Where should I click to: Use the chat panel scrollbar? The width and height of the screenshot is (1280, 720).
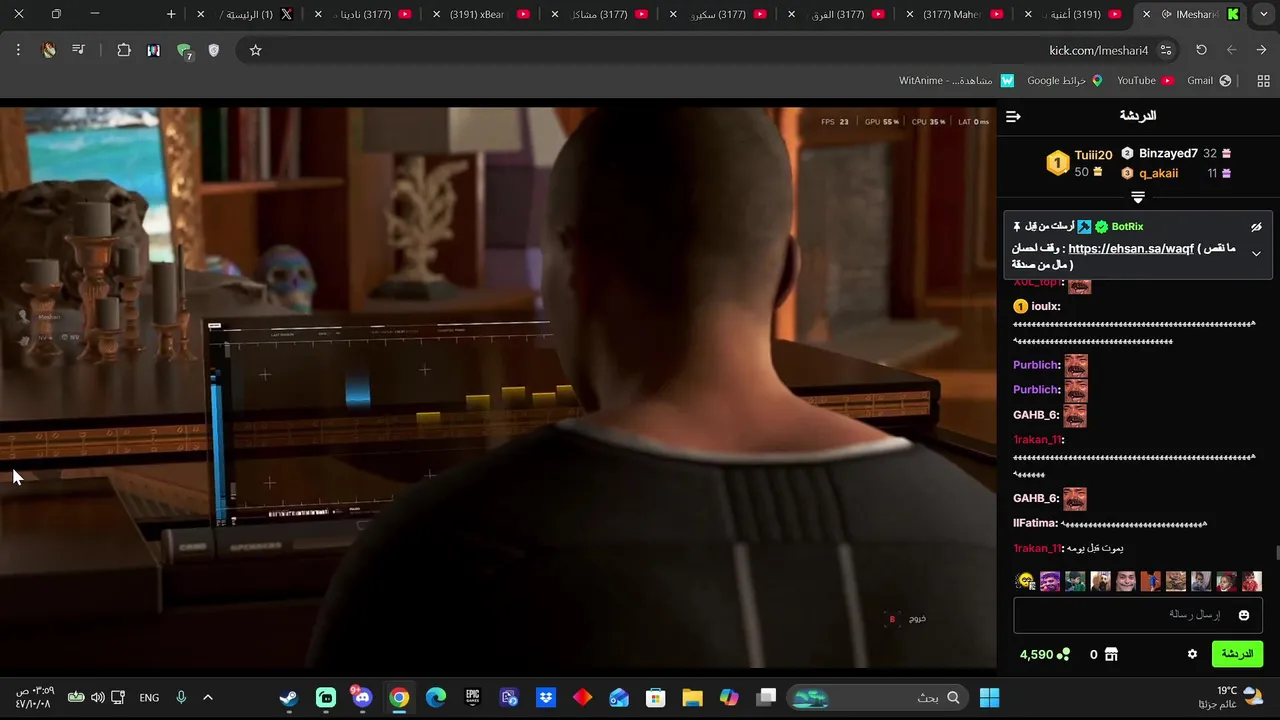[1276, 553]
